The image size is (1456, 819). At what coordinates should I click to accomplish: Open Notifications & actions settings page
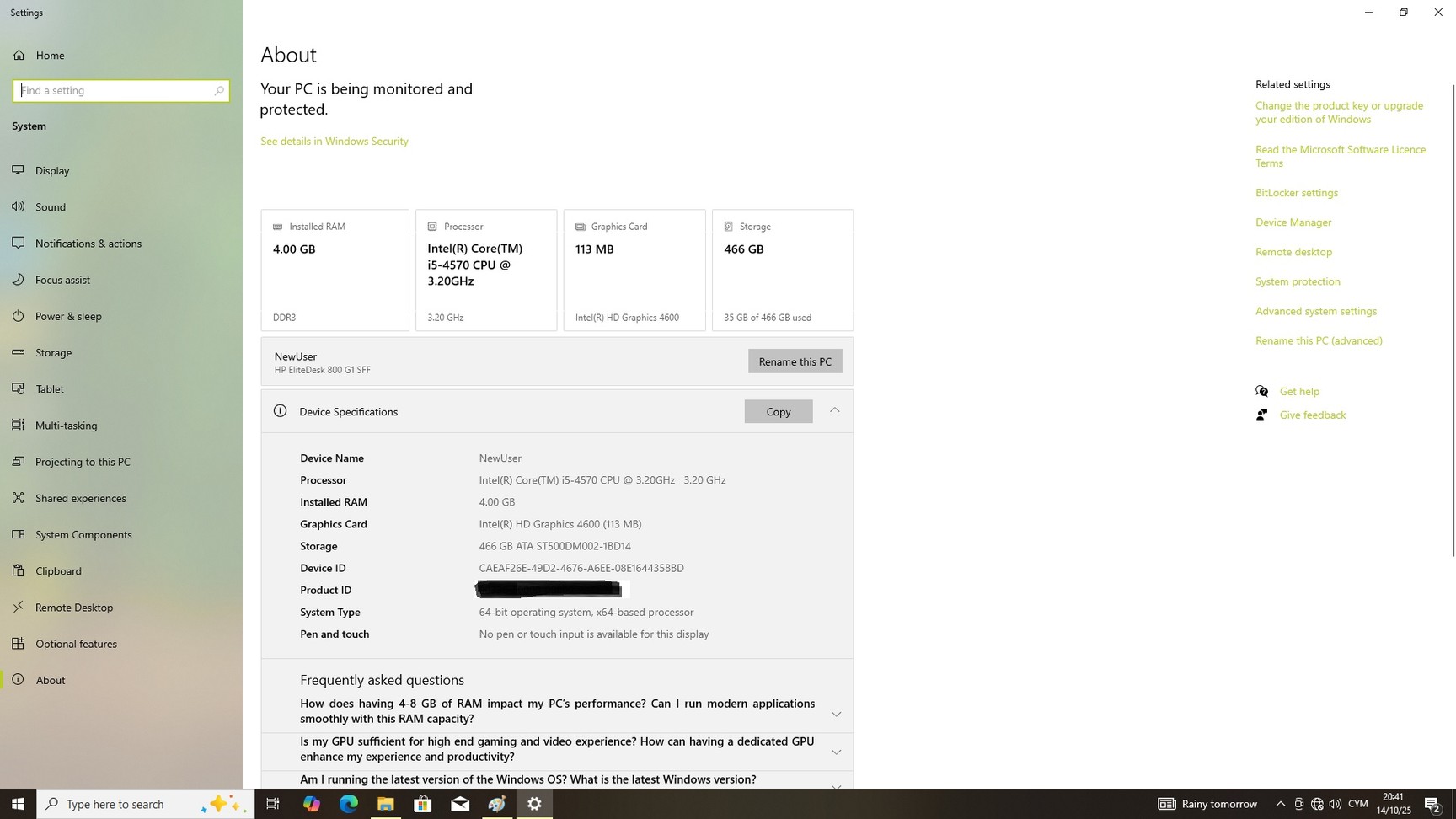(x=88, y=244)
